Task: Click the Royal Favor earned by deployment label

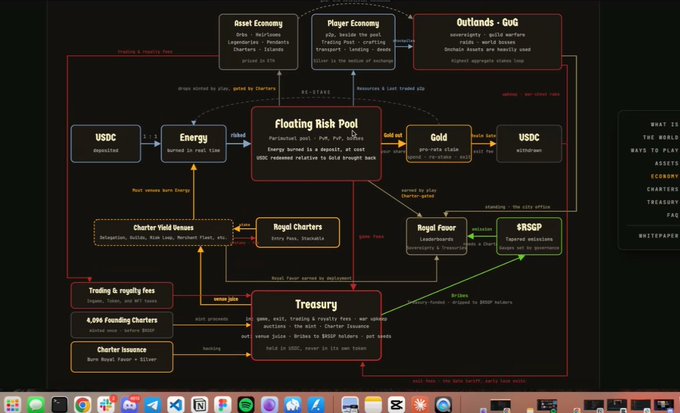Action: click(311, 278)
